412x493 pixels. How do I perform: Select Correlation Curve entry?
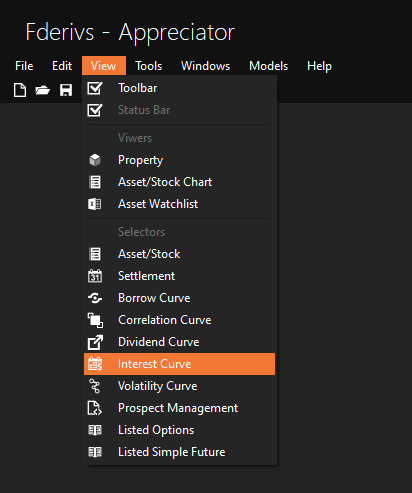pyautogui.click(x=179, y=320)
